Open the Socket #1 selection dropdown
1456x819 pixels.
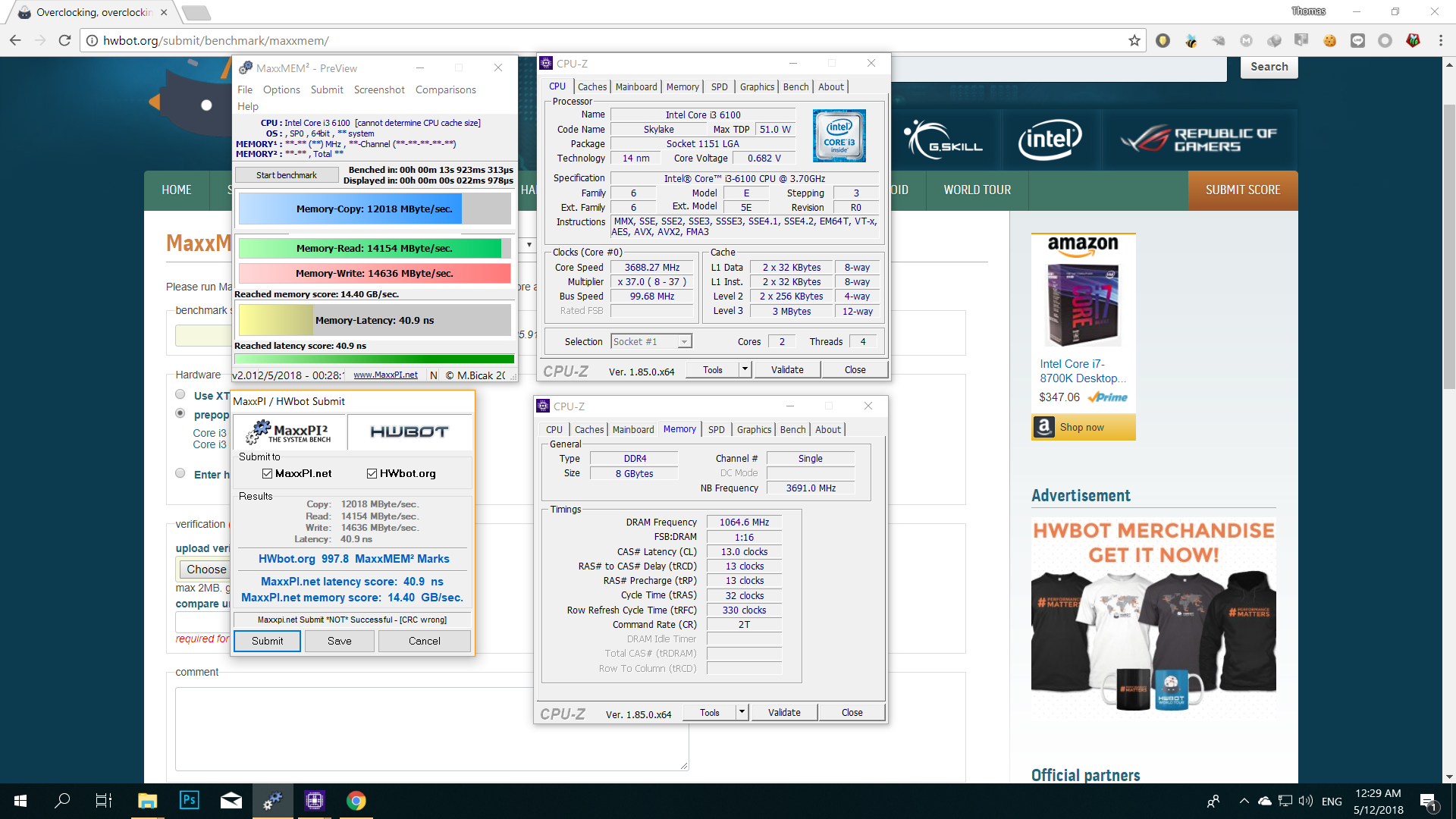pos(651,342)
